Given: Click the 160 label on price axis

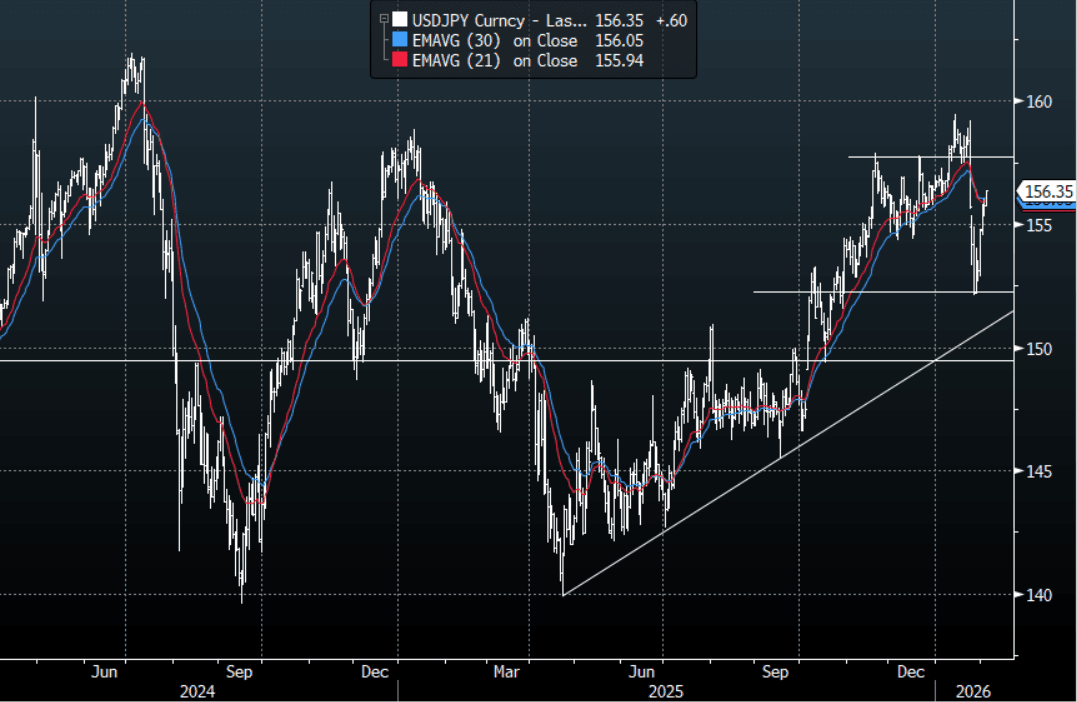Looking at the screenshot, I should click(1039, 101).
